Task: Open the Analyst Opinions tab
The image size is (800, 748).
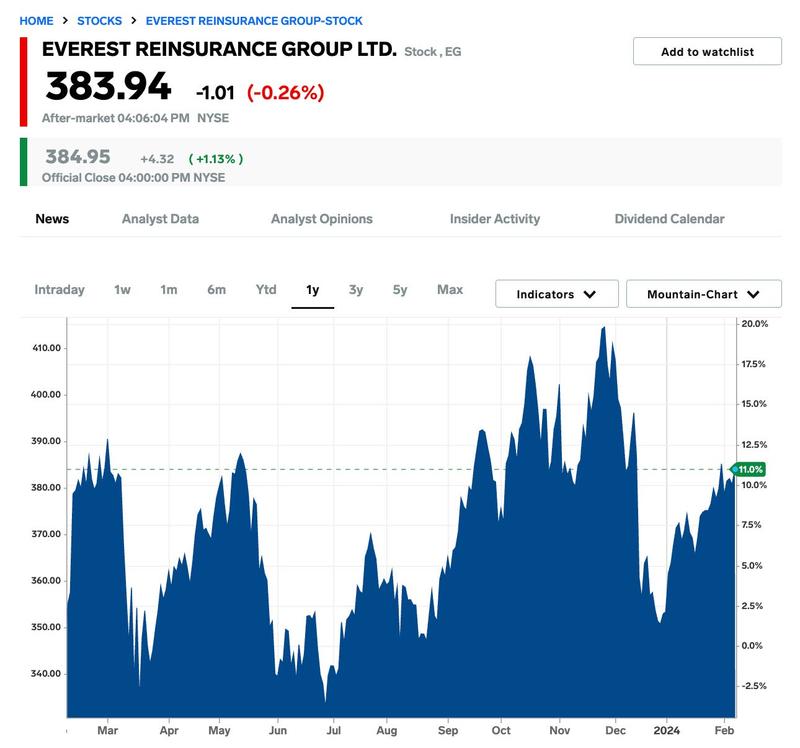Action: 321,219
